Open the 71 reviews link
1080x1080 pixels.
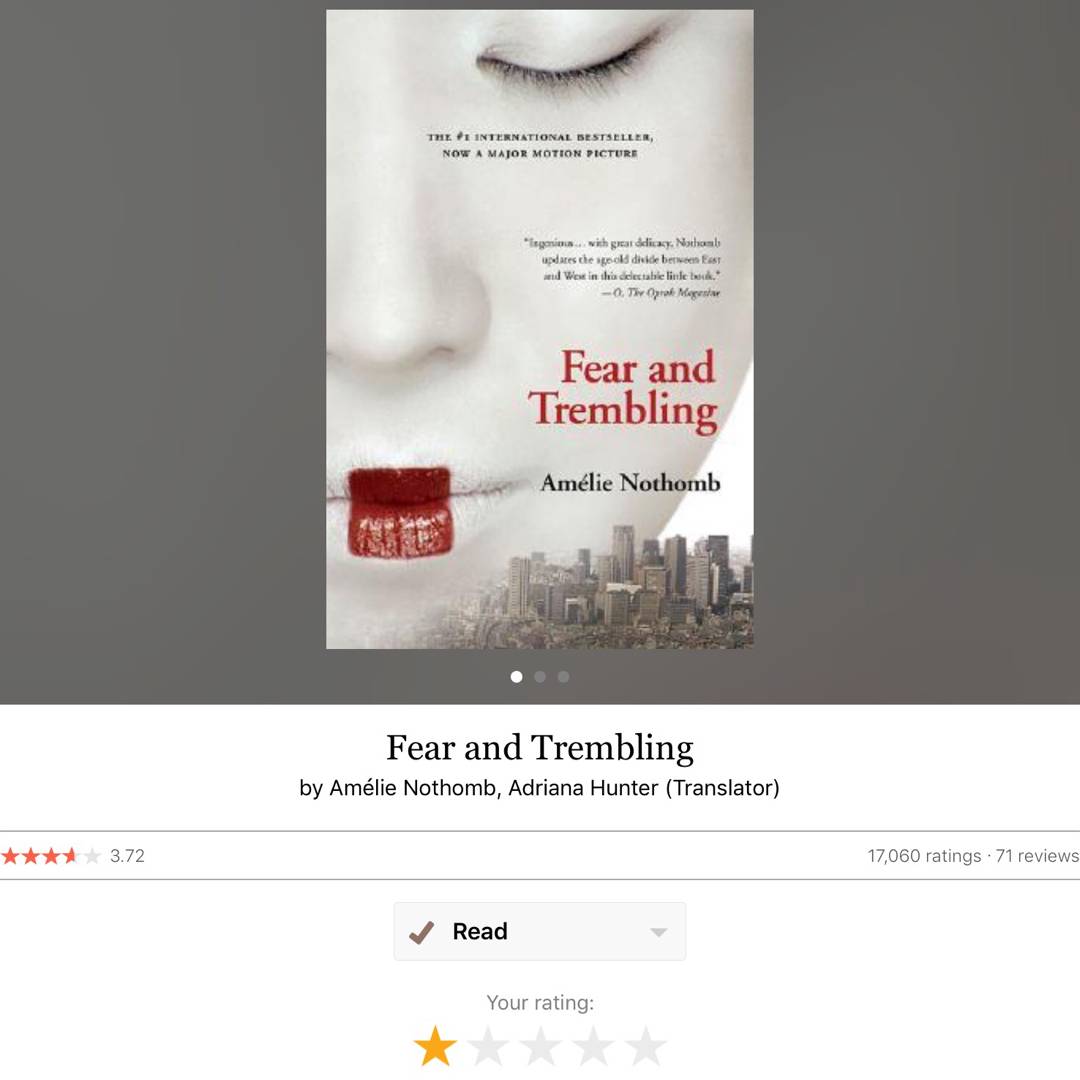point(1037,855)
